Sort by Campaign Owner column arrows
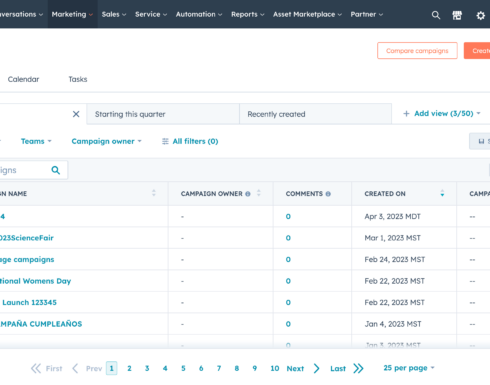 pos(259,193)
